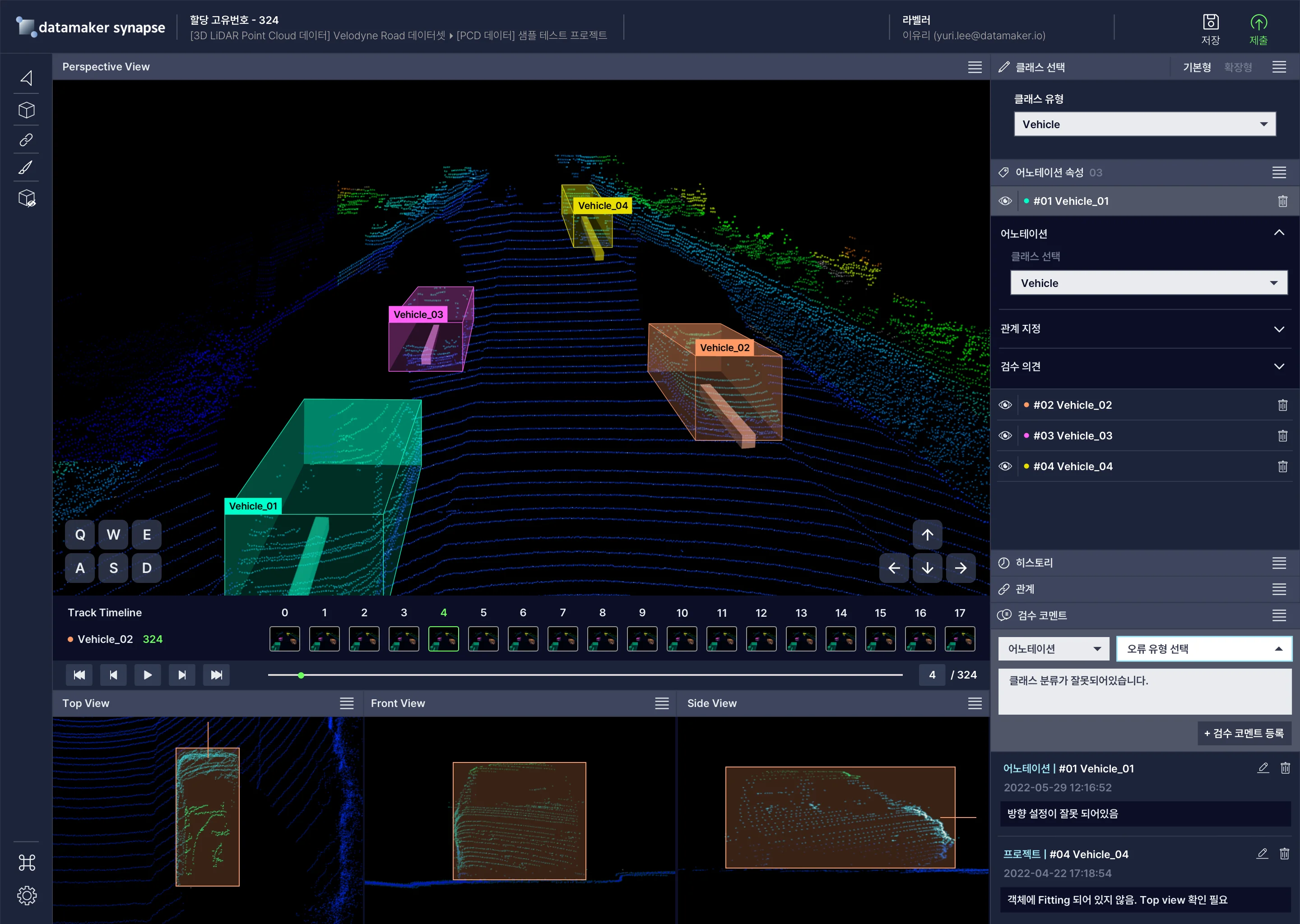The height and width of the screenshot is (924, 1300).
Task: Toggle cuboid visibility tool in sidebar
Action: coord(27,198)
